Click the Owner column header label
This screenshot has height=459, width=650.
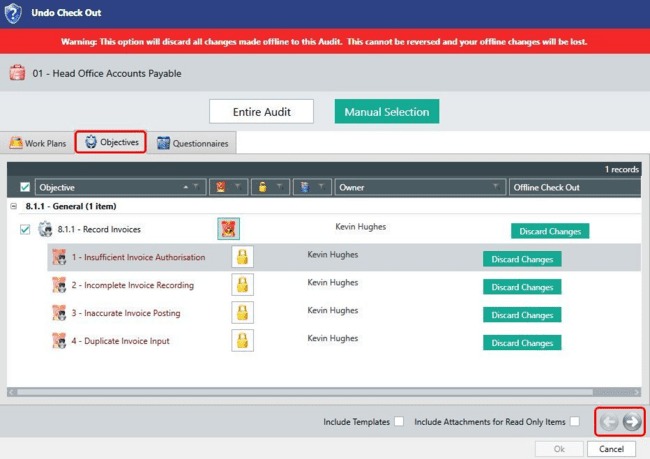pyautogui.click(x=352, y=187)
